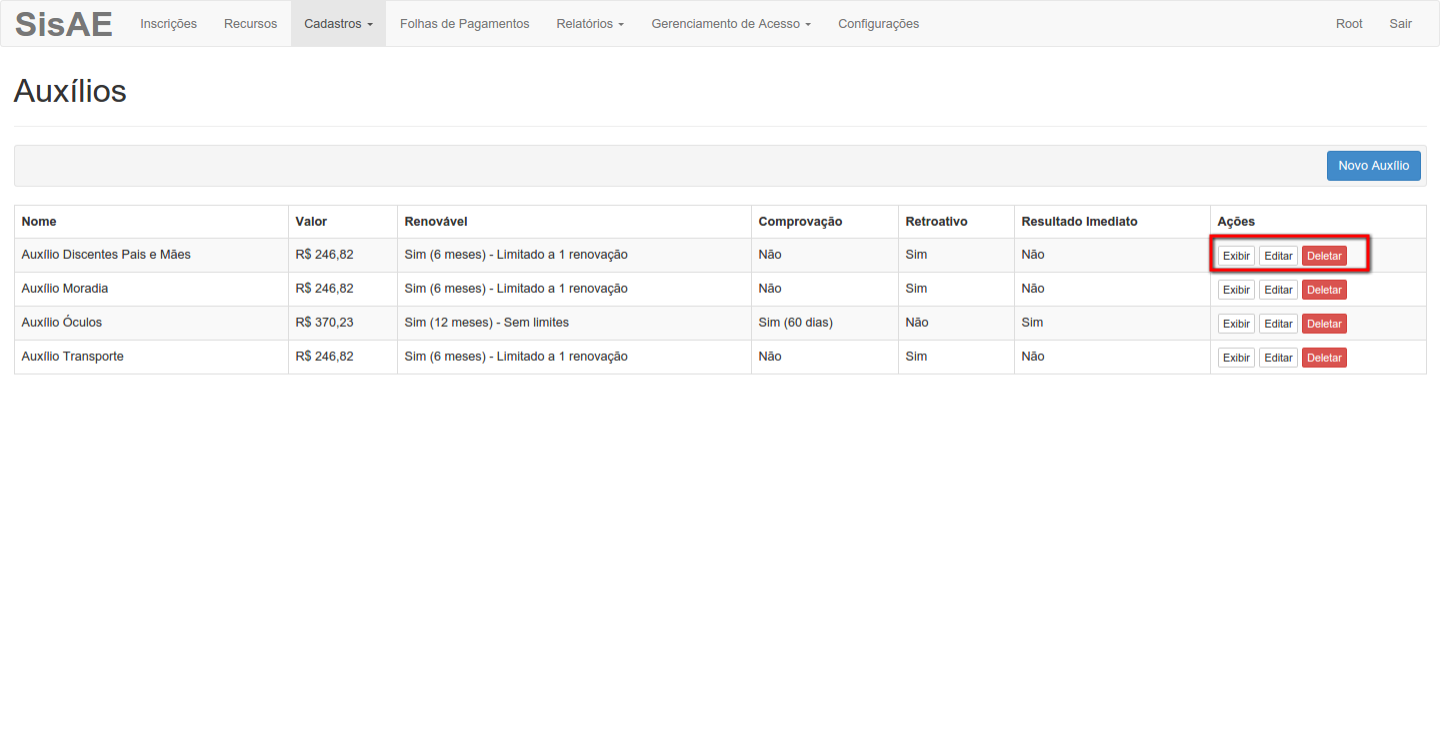Click the Root user link
1440x742 pixels.
pyautogui.click(x=1349, y=23)
